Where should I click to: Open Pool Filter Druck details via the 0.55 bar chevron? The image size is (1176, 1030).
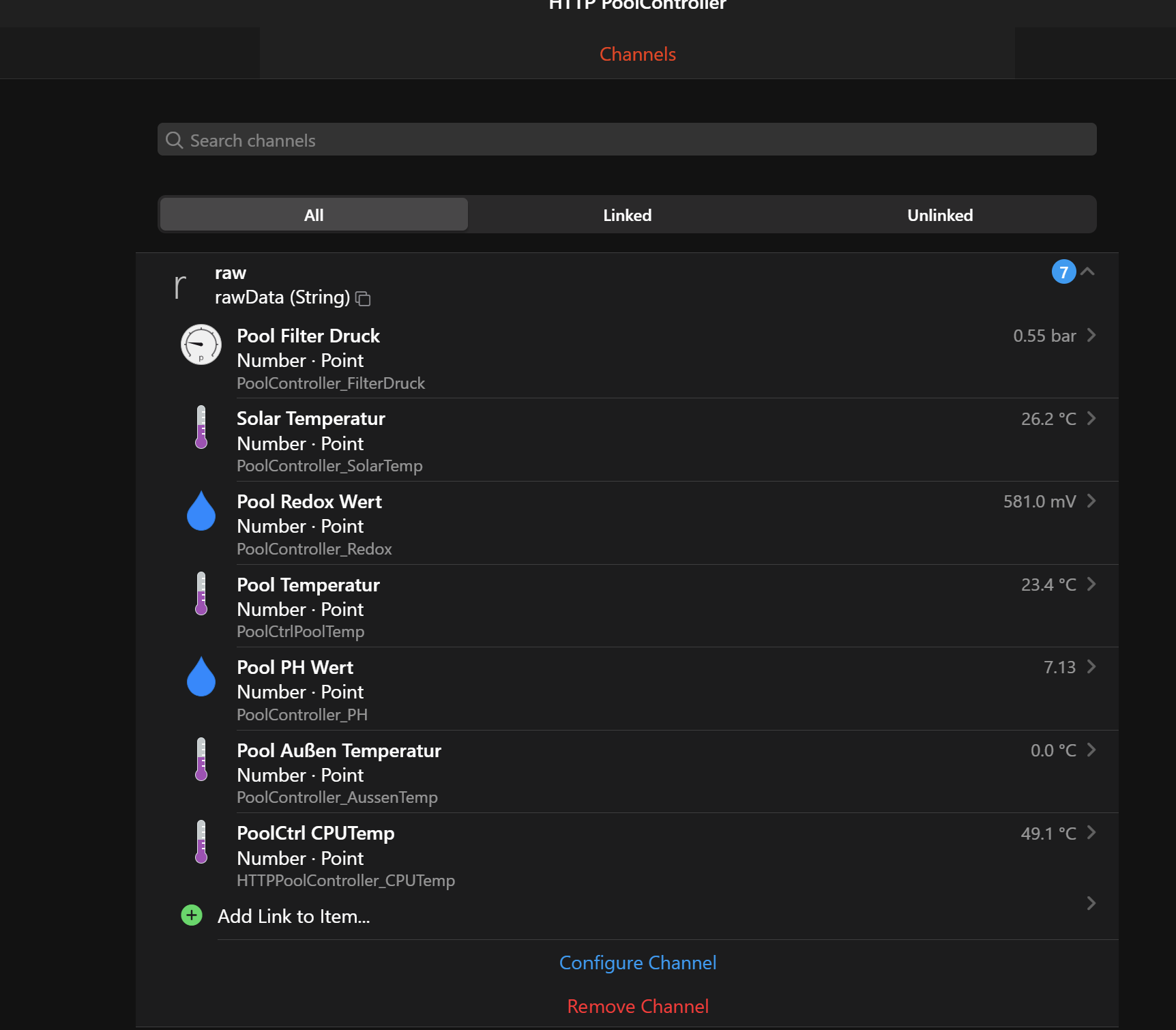(x=1091, y=335)
